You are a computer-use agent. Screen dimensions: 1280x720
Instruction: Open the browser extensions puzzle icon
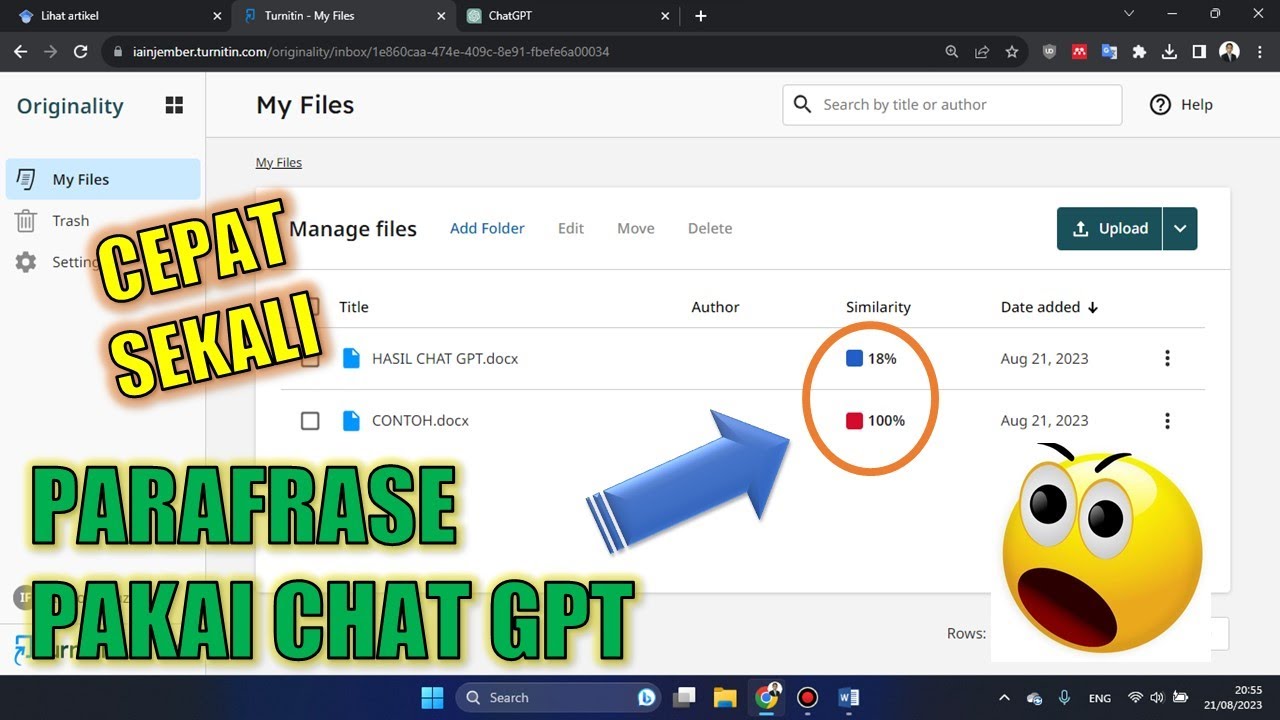1139,52
